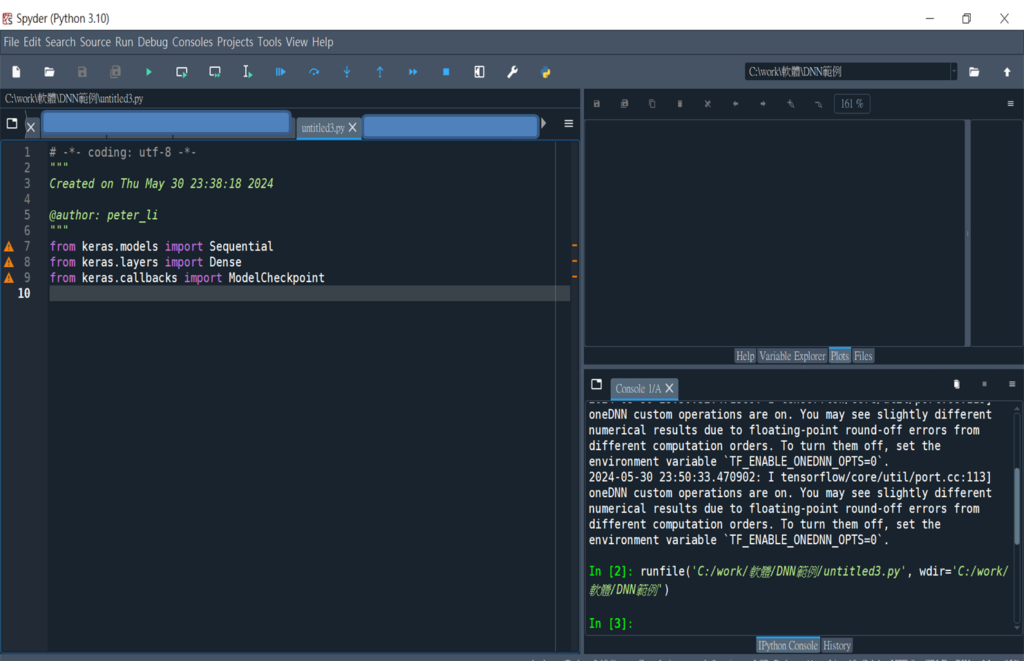Open the console pane options menu
1024x661 pixels.
tap(1011, 384)
